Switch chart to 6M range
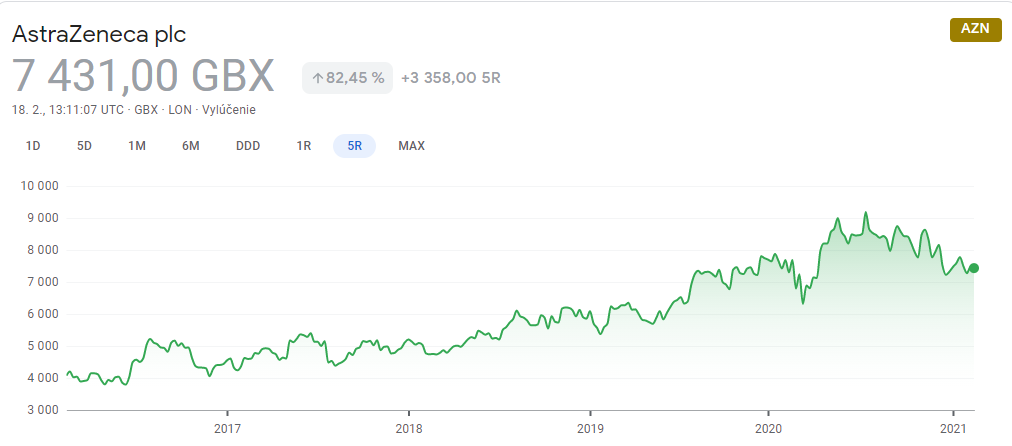Image resolution: width=1012 pixels, height=446 pixels. pos(190,146)
